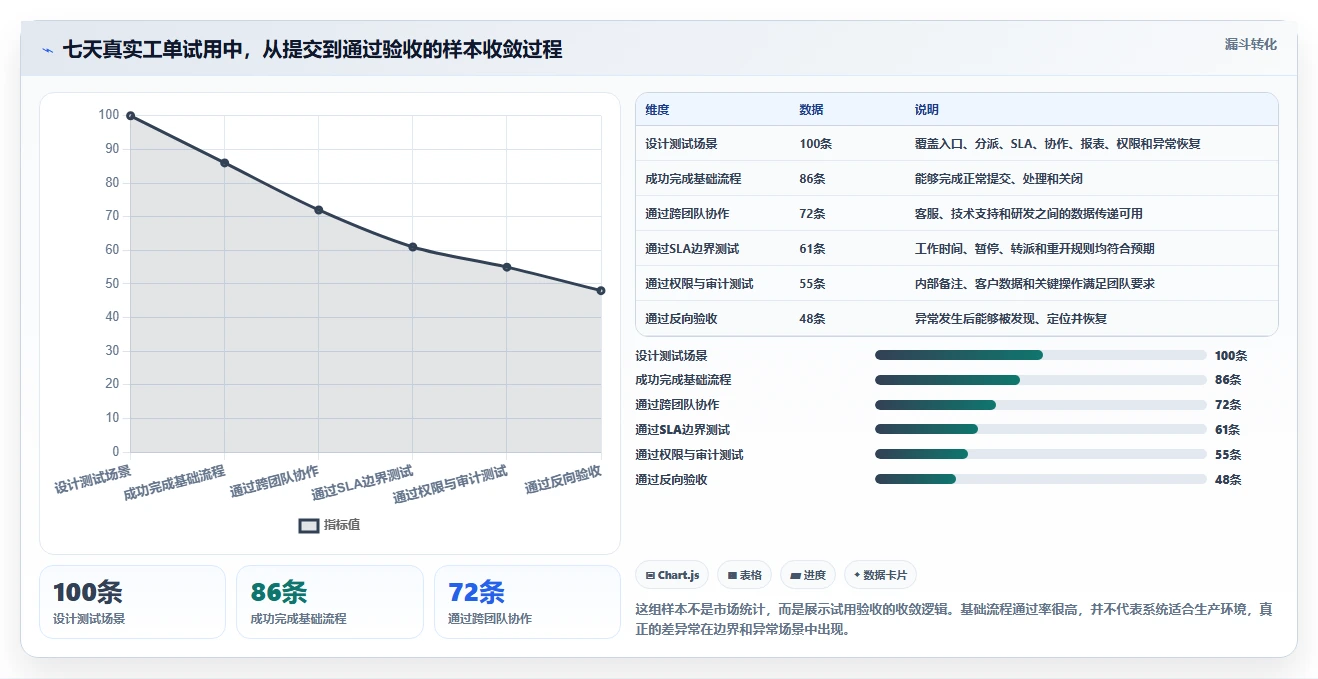The width and height of the screenshot is (1318, 679).
Task: Click the 漏斗转化 label
Action: coord(1250,45)
